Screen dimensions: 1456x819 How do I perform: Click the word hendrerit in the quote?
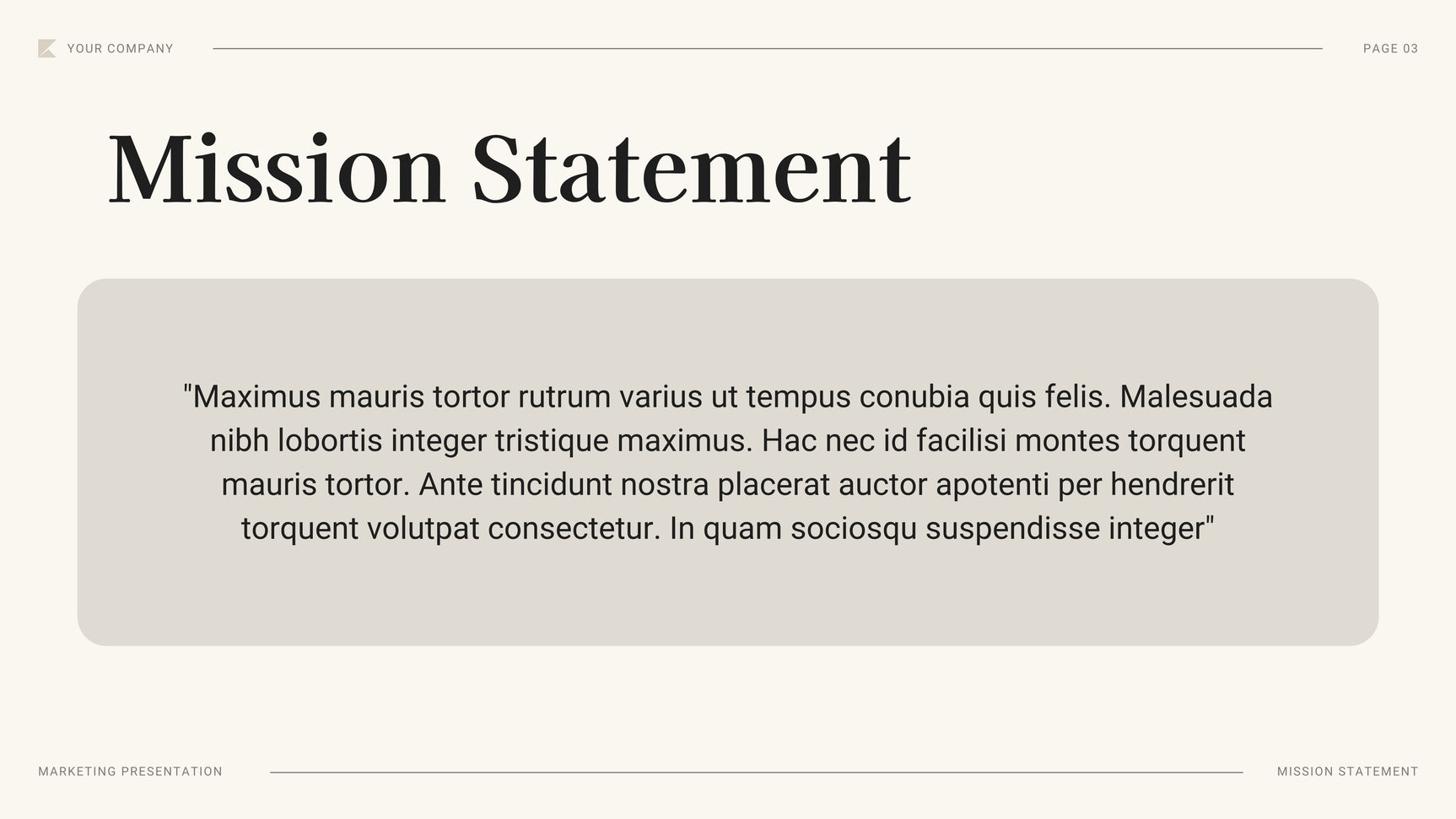(1172, 485)
